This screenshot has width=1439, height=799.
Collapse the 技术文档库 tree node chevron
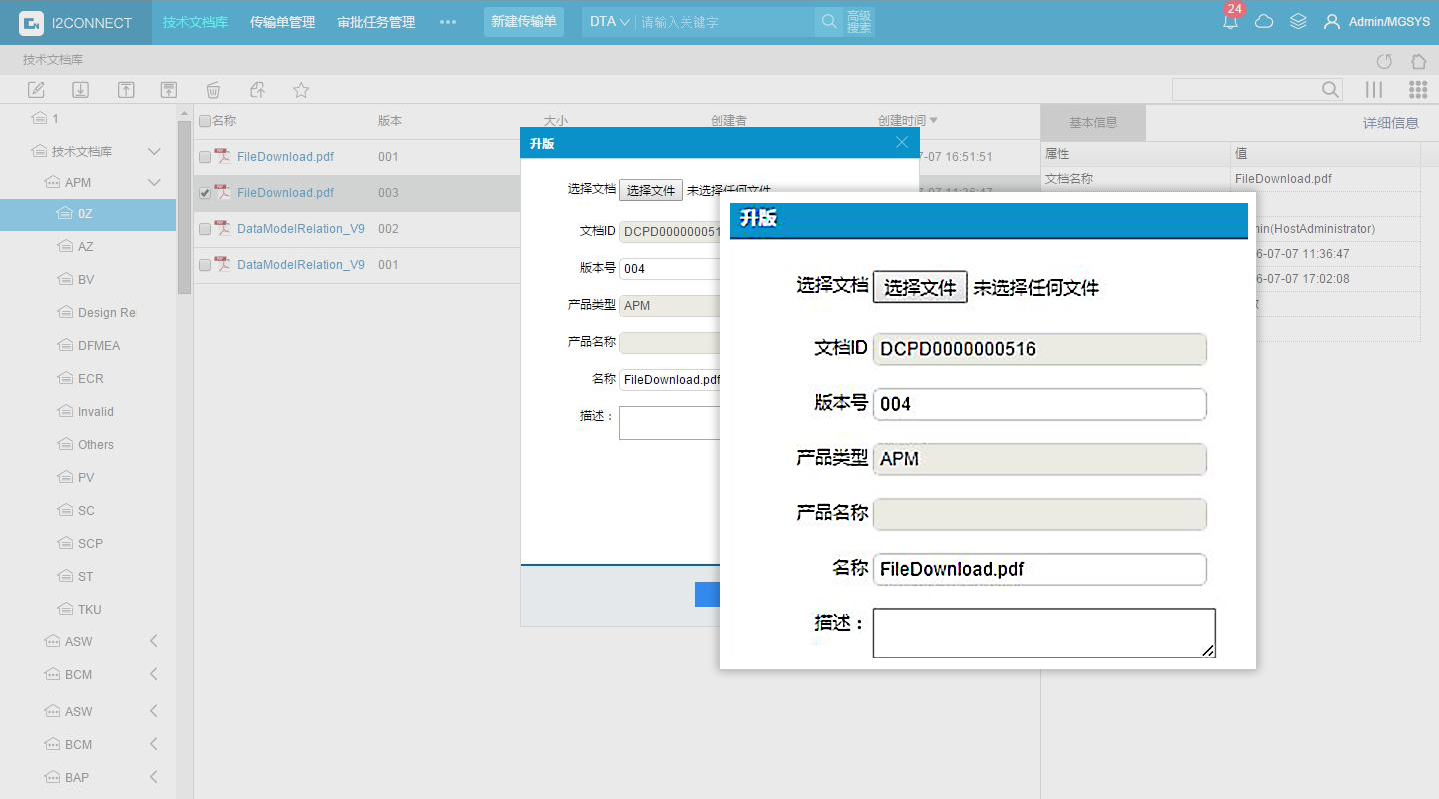[x=154, y=151]
